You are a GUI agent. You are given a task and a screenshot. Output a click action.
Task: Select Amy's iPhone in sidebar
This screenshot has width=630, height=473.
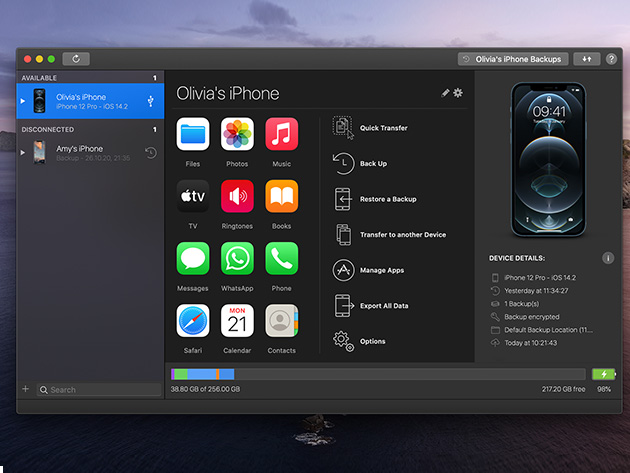[x=90, y=152]
